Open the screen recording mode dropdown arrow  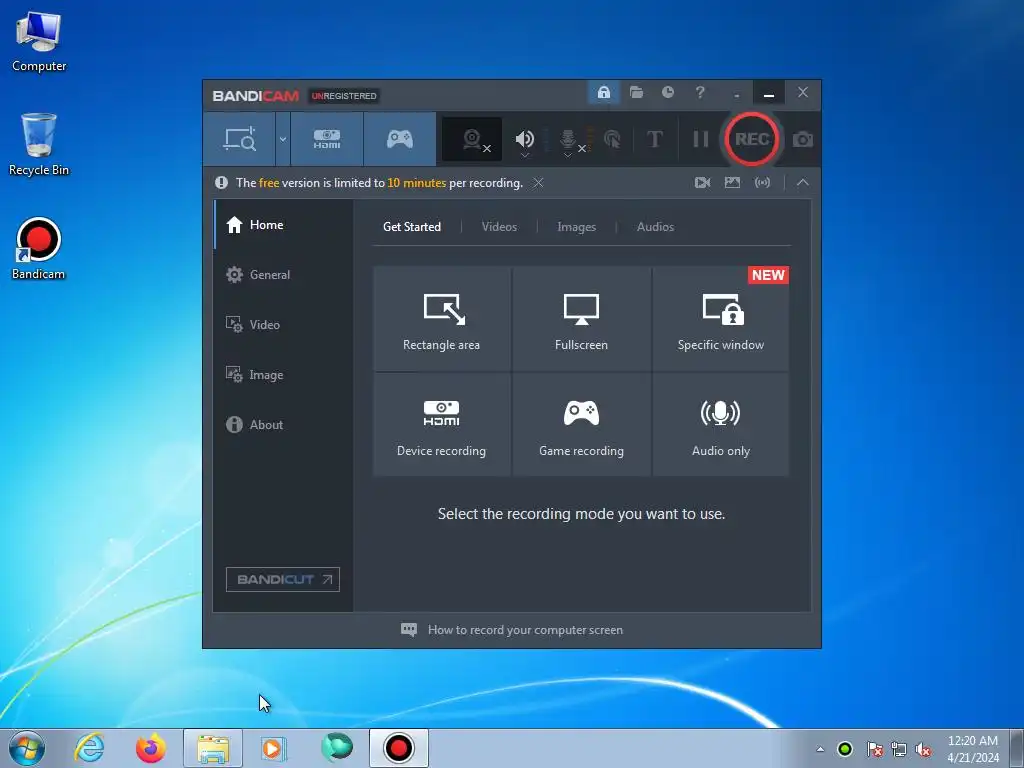click(283, 139)
